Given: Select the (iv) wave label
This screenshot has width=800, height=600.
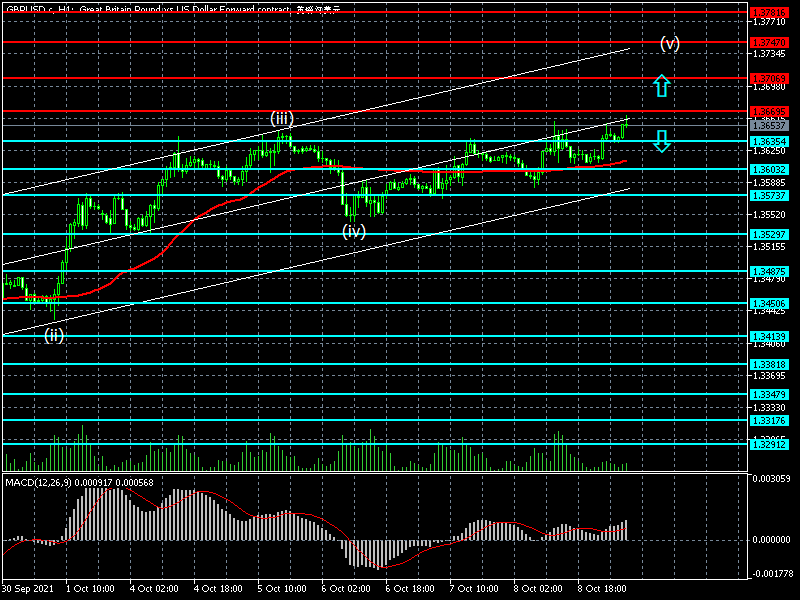Looking at the screenshot, I should click(x=354, y=231).
